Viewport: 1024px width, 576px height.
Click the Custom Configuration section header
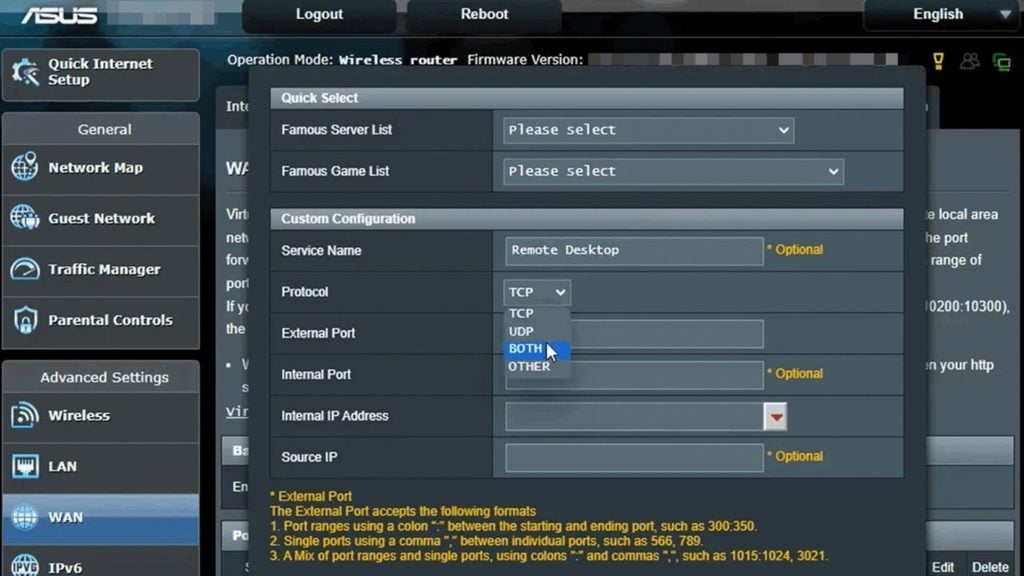click(x=587, y=219)
